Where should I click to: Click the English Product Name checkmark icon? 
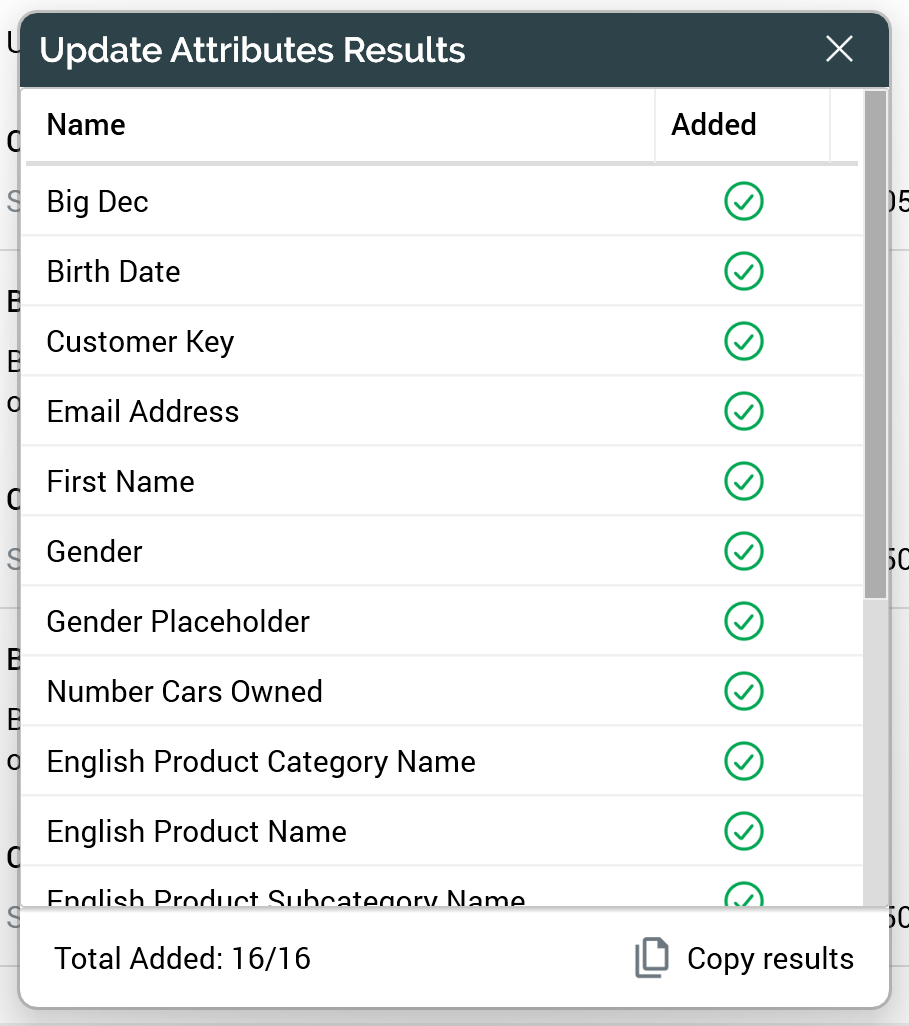[x=743, y=831]
